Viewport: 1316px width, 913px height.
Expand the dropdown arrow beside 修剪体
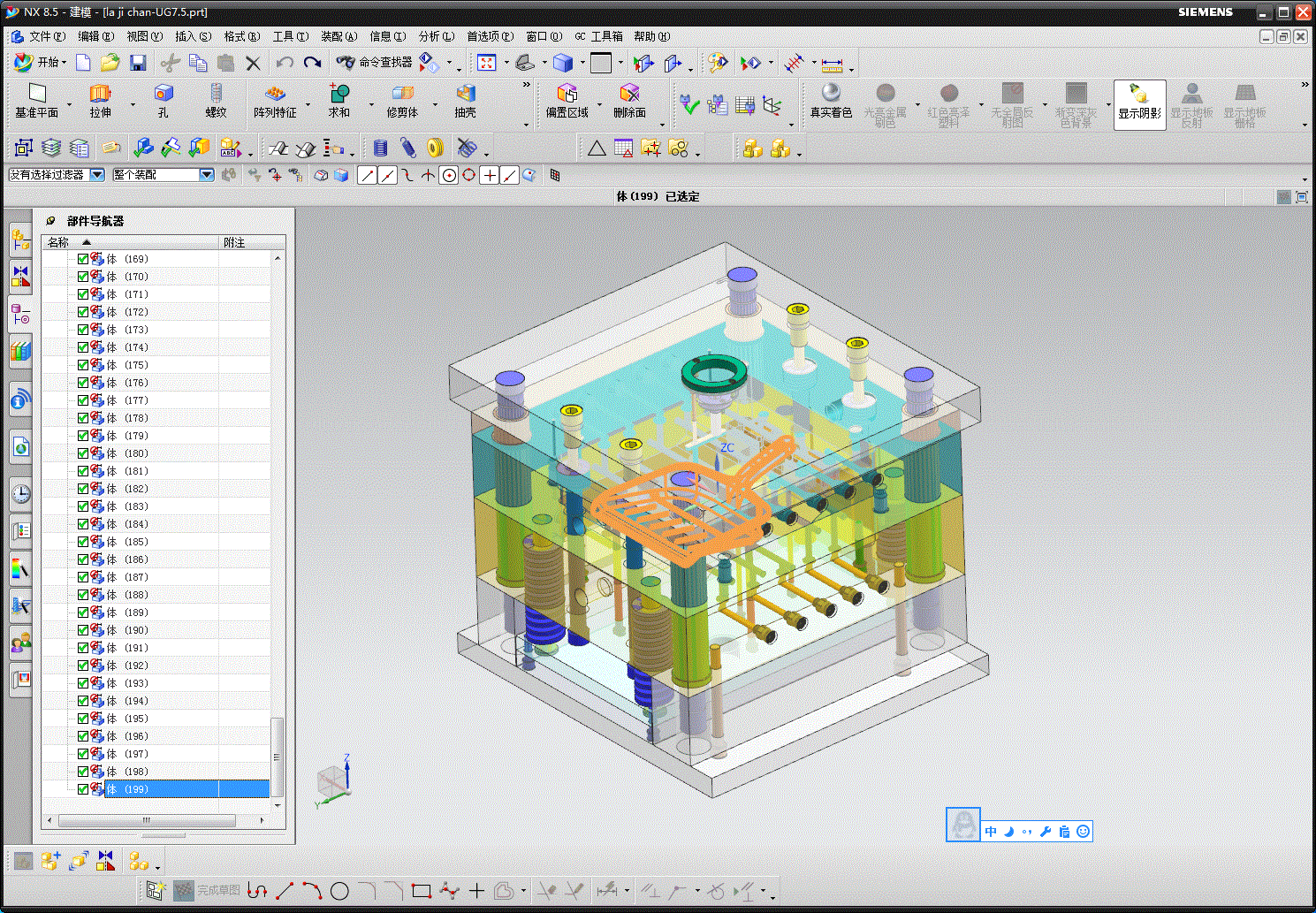point(435,103)
